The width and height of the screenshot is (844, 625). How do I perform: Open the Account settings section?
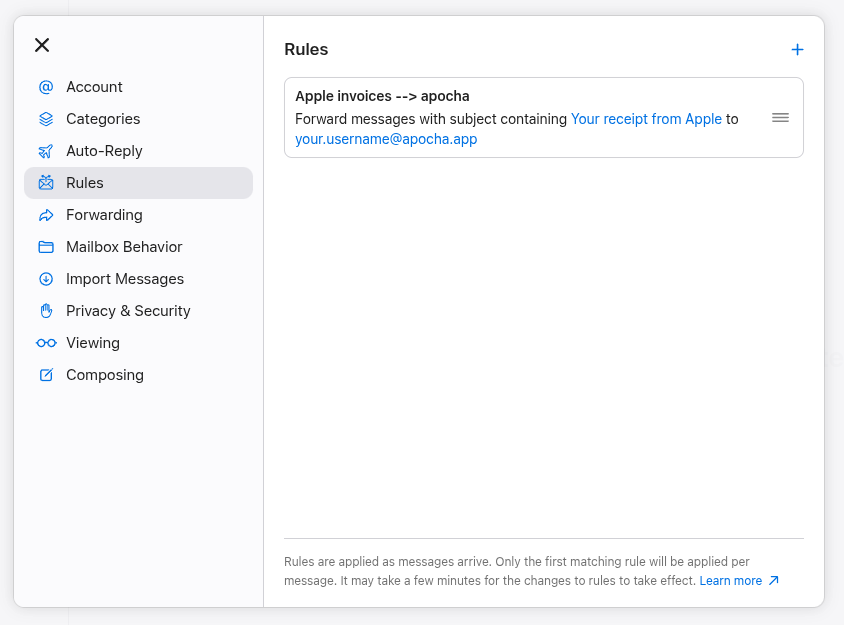click(138, 87)
